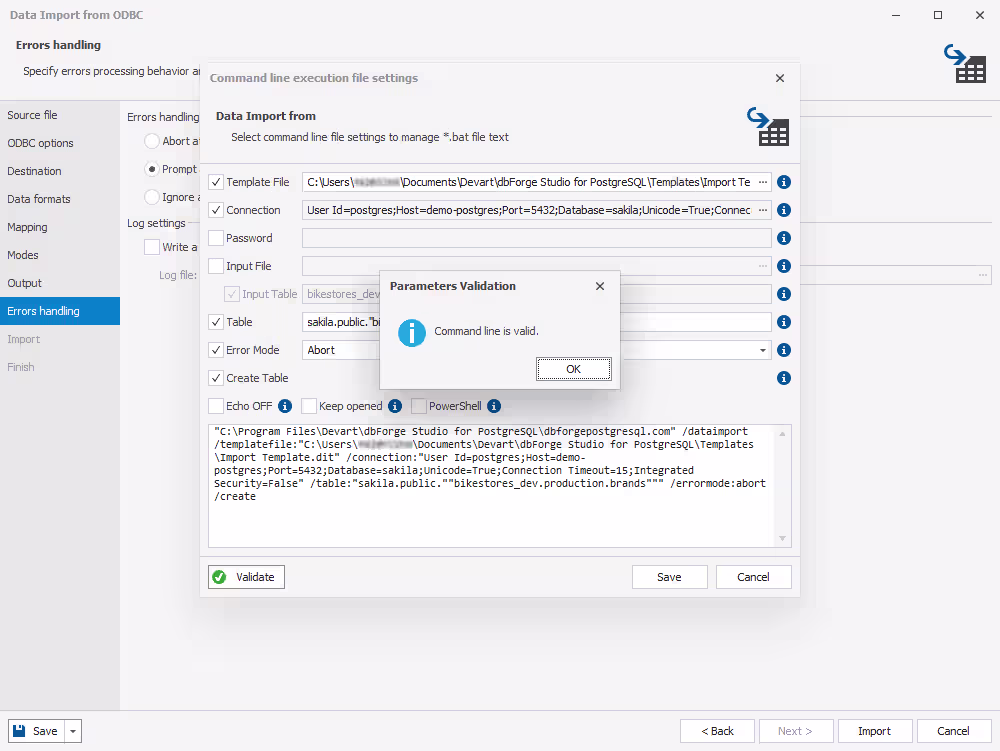Uncheck the Error Mode checkbox
This screenshot has width=1000, height=751.
pos(216,350)
